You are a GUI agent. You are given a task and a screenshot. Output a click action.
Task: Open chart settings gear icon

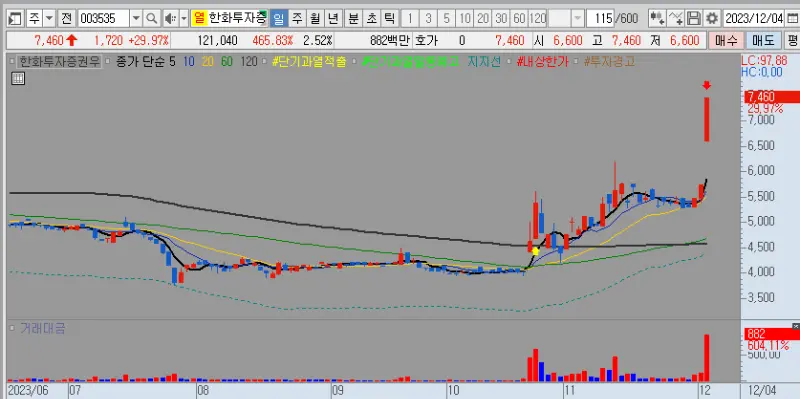pos(712,19)
